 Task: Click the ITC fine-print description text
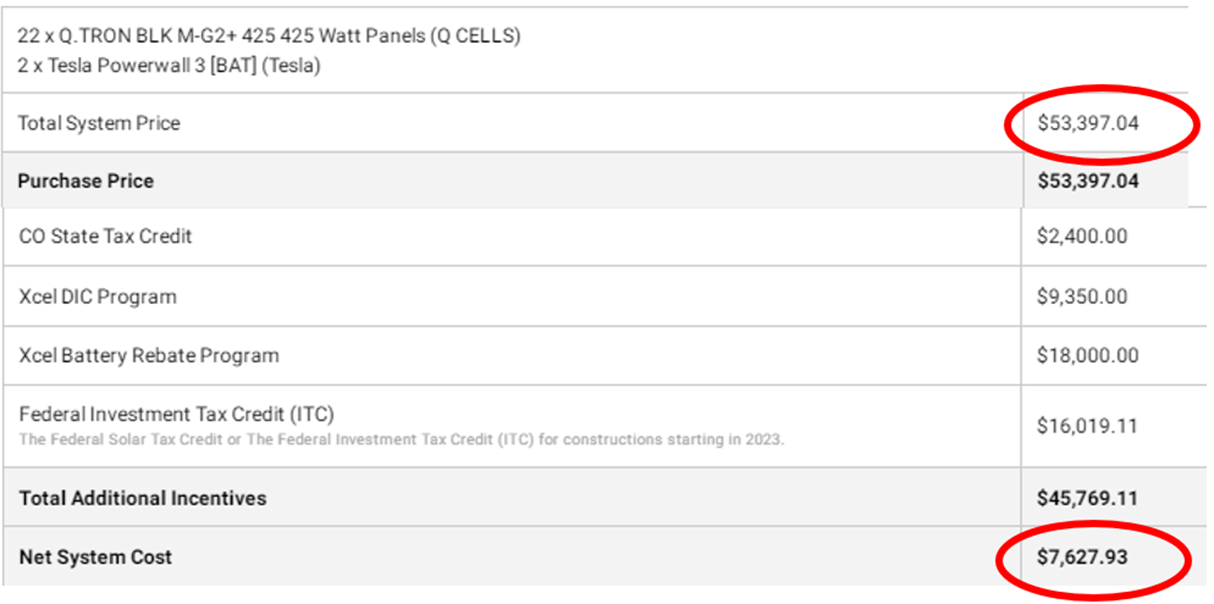click(401, 439)
